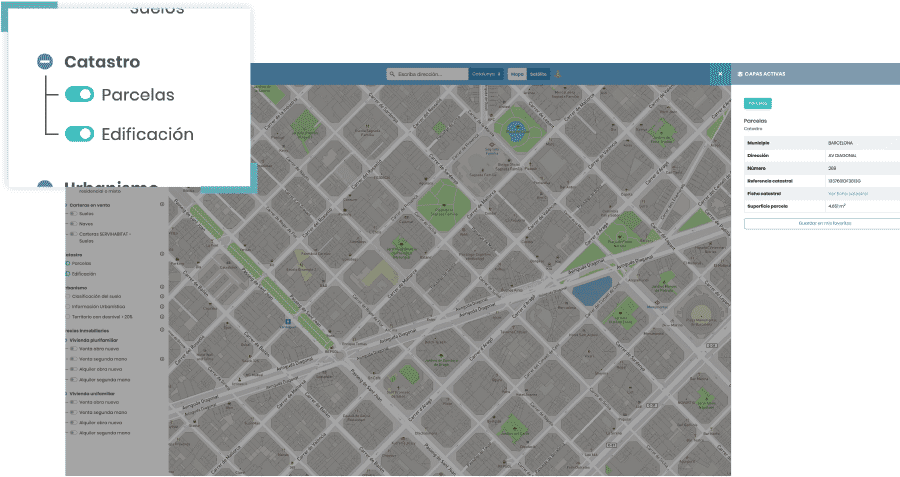Toggle off Edificación in the enlarged callout
The height and width of the screenshot is (477, 900).
tap(79, 134)
